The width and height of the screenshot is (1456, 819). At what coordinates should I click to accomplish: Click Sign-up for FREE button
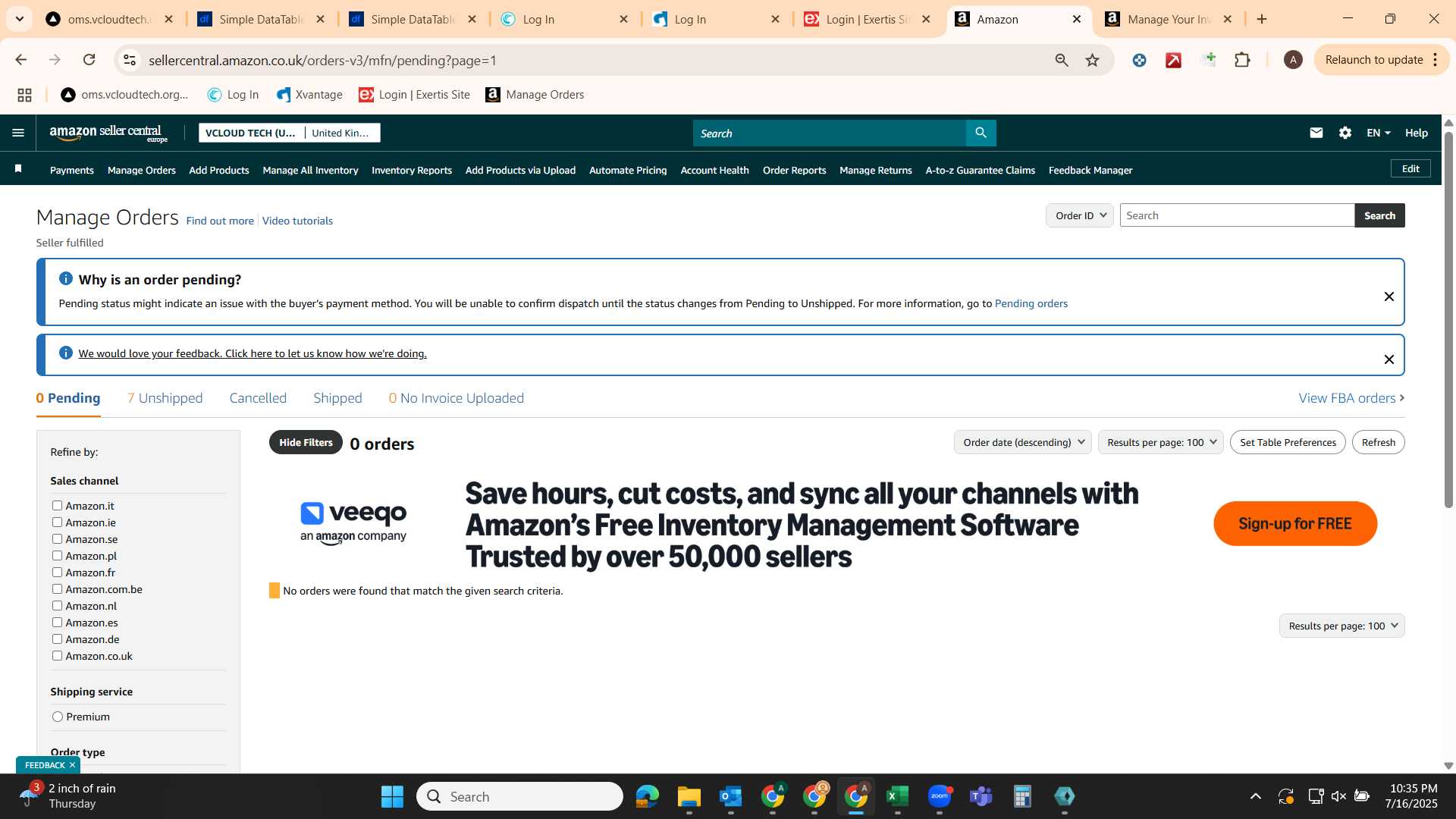(1295, 523)
